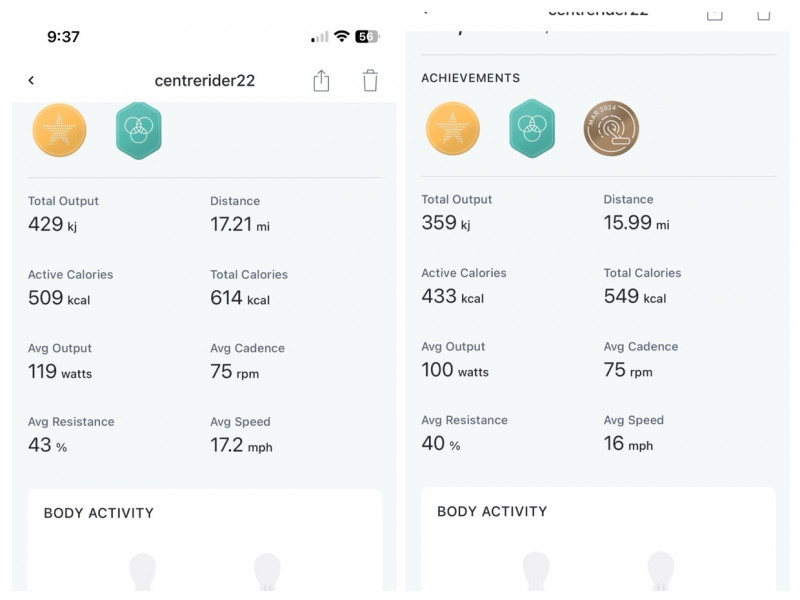The width and height of the screenshot is (800, 600).
Task: Select the 16 mph Avg Speed stat
Action: [x=627, y=443]
